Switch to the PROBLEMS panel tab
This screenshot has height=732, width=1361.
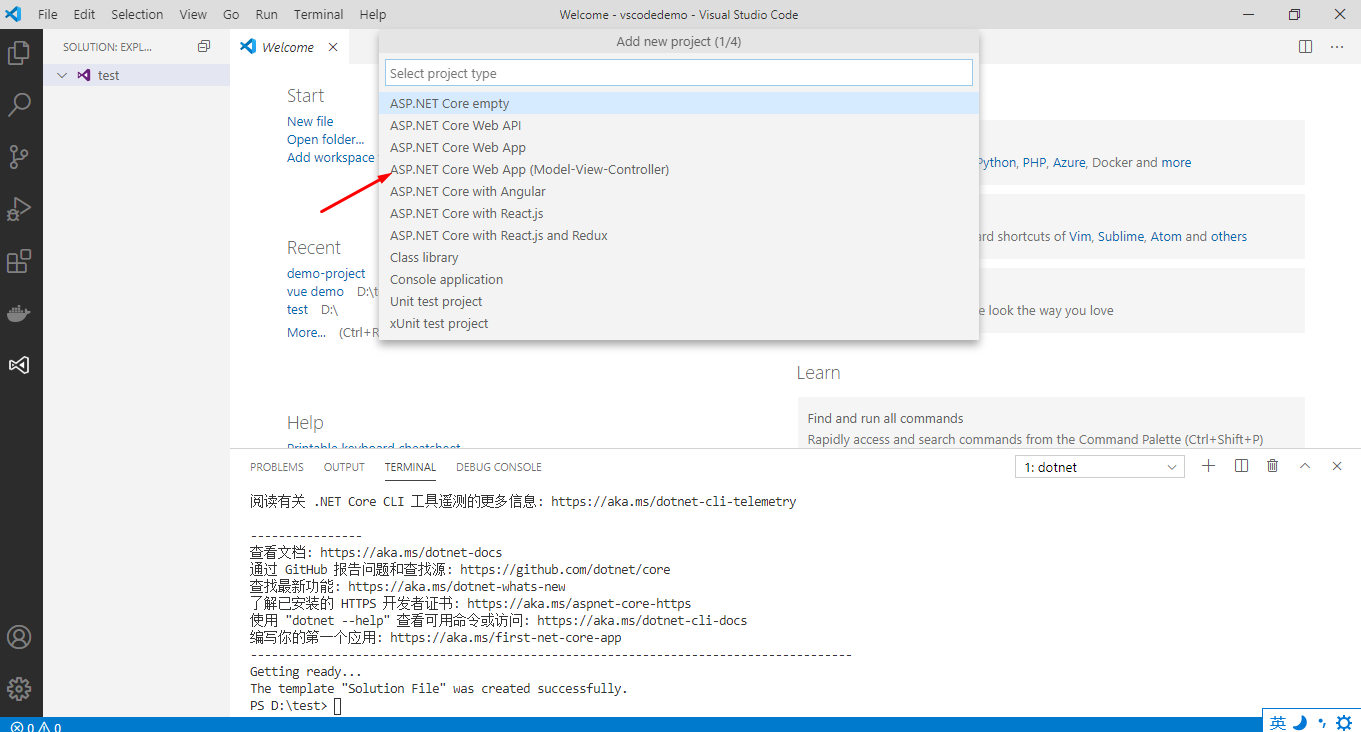(x=277, y=467)
